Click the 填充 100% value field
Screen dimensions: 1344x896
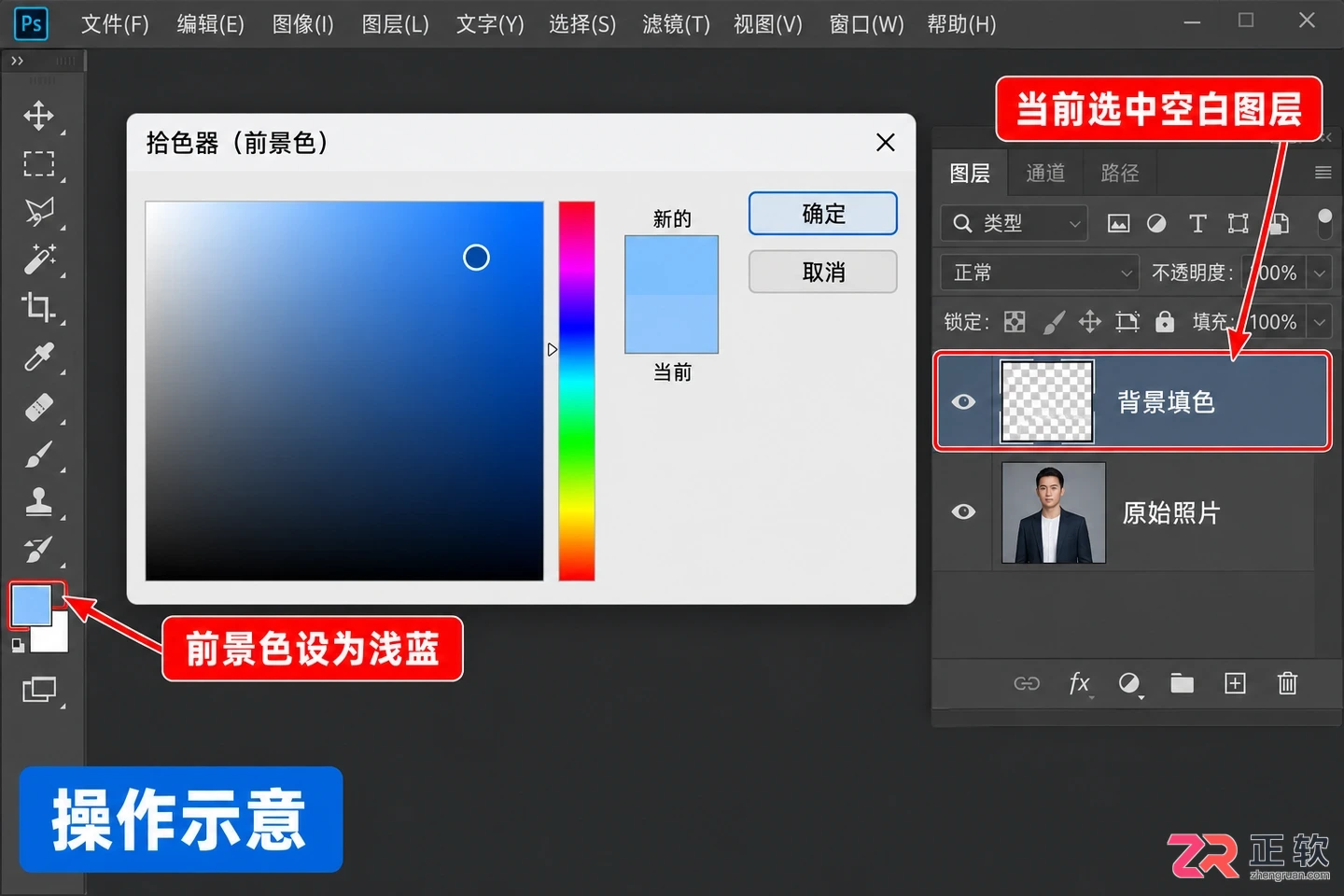tap(1274, 322)
